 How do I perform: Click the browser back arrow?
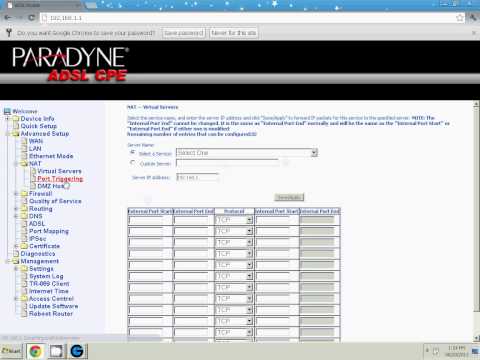[x=8, y=18]
